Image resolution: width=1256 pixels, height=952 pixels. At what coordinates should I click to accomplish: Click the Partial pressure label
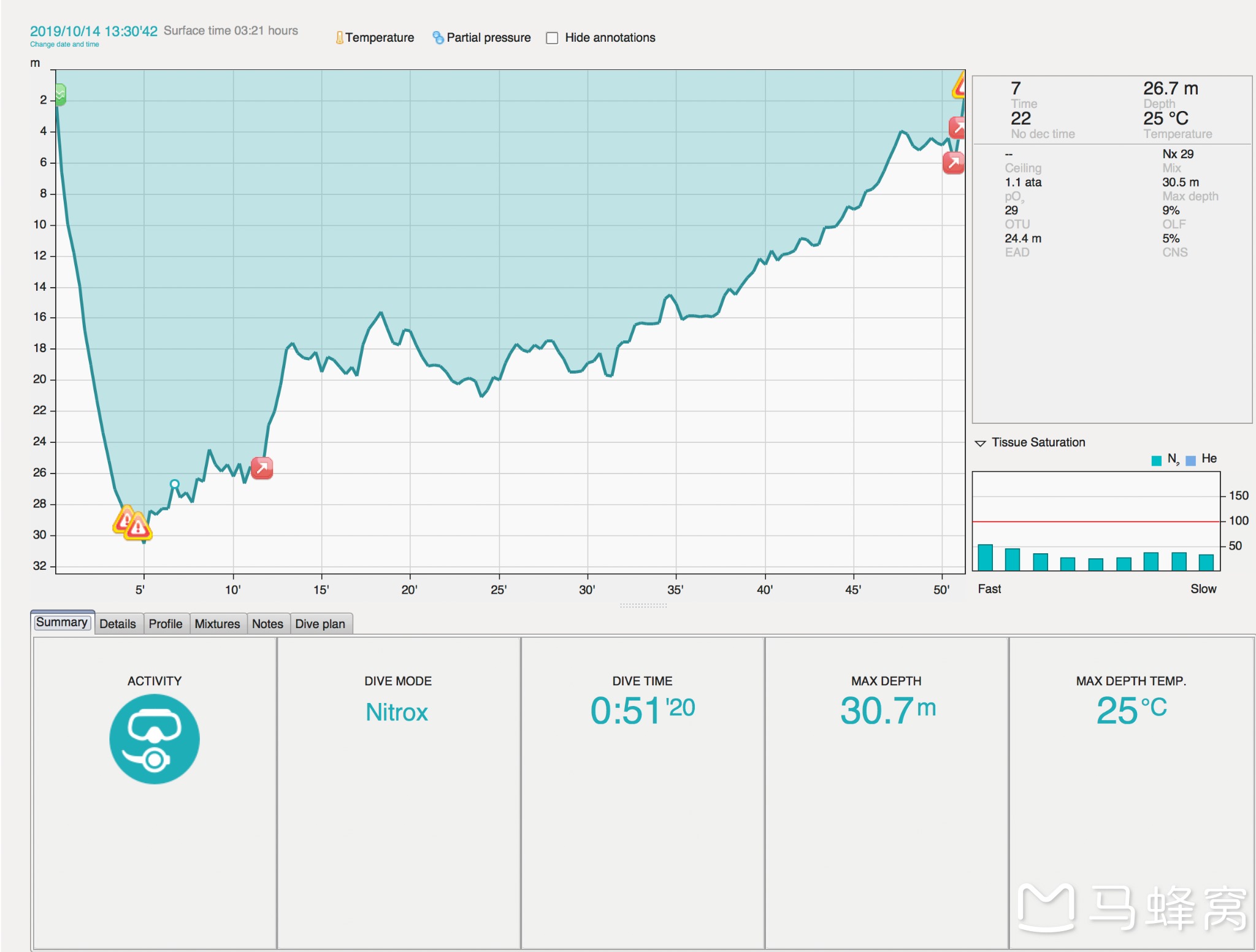[x=489, y=38]
